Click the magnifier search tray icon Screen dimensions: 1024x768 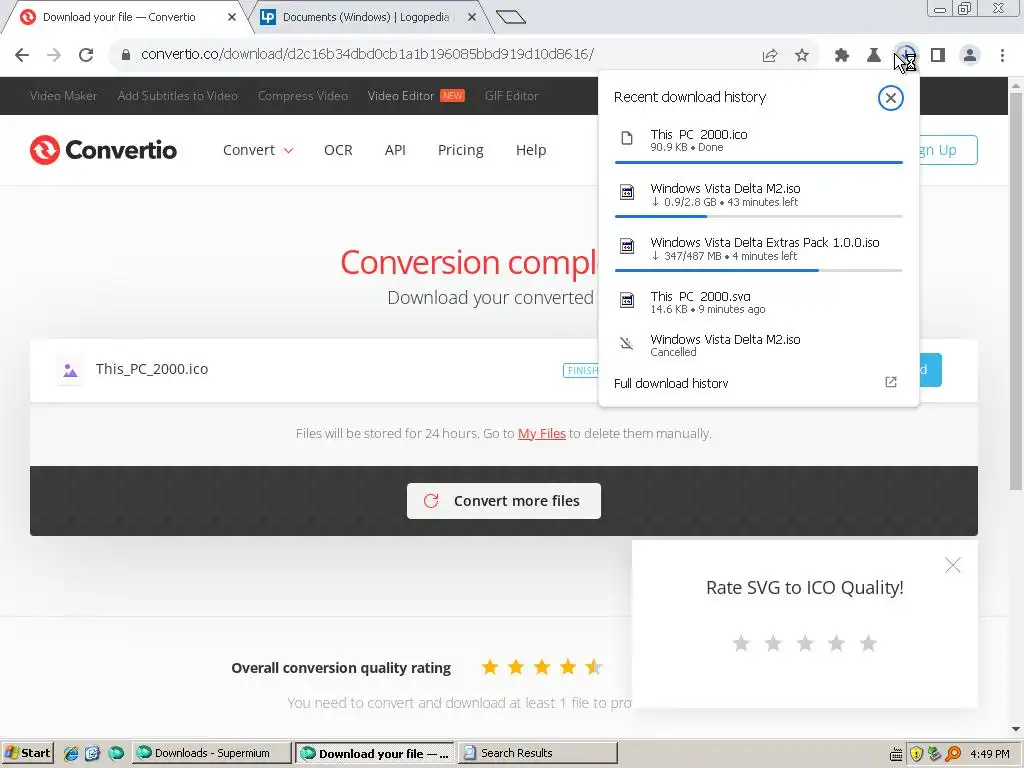(953, 754)
